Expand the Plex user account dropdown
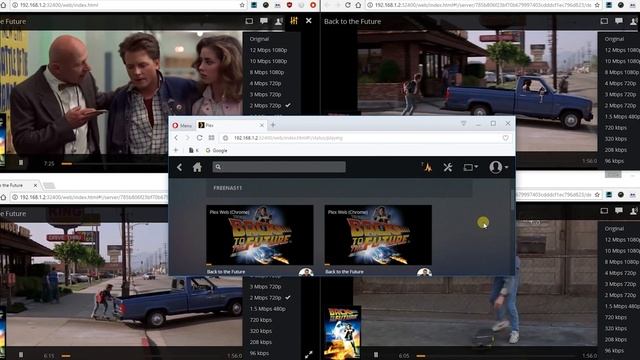640x360 pixels. pyautogui.click(x=499, y=167)
